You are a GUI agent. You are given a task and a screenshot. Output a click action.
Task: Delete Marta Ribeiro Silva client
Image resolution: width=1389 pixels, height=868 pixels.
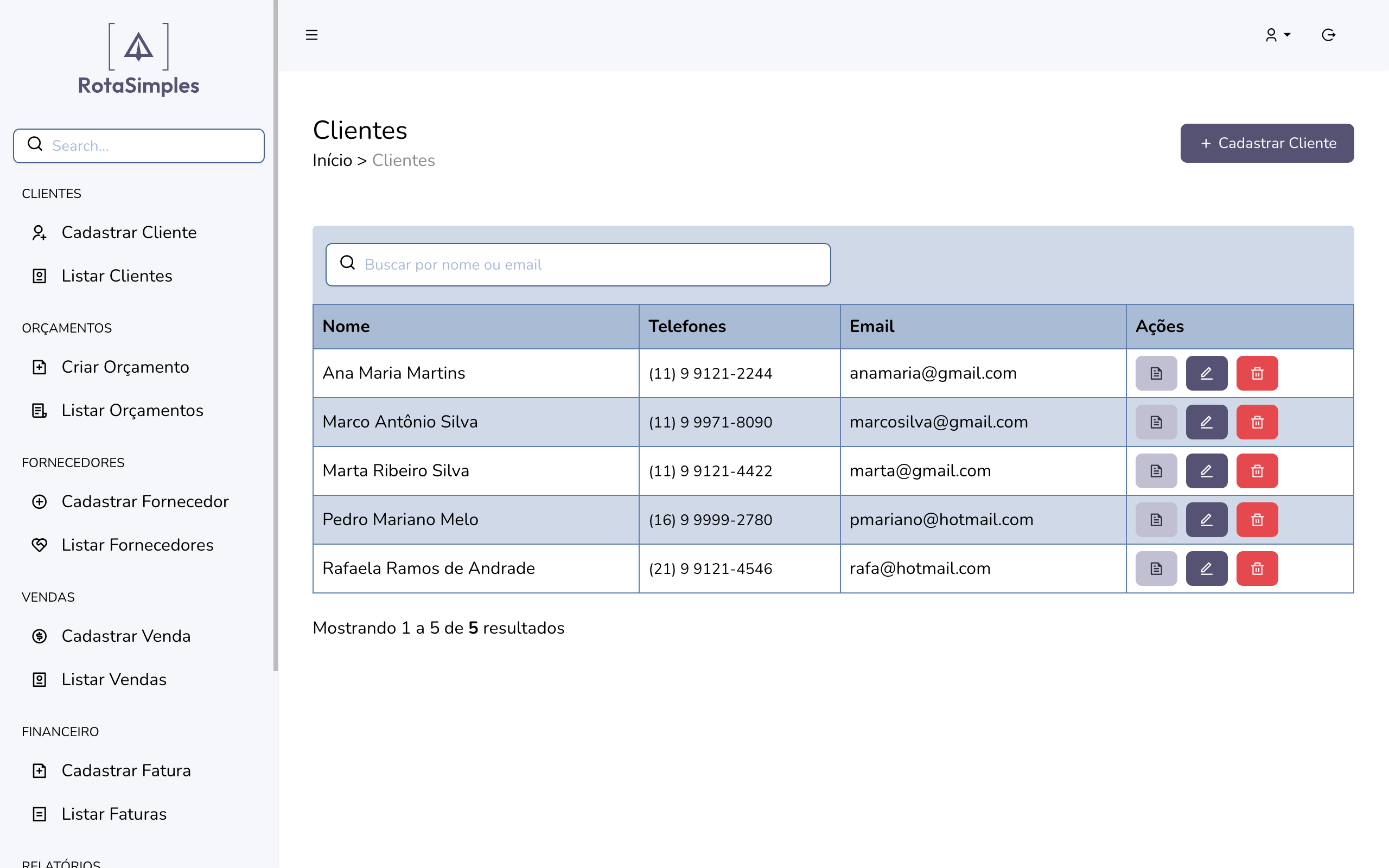[x=1257, y=471]
